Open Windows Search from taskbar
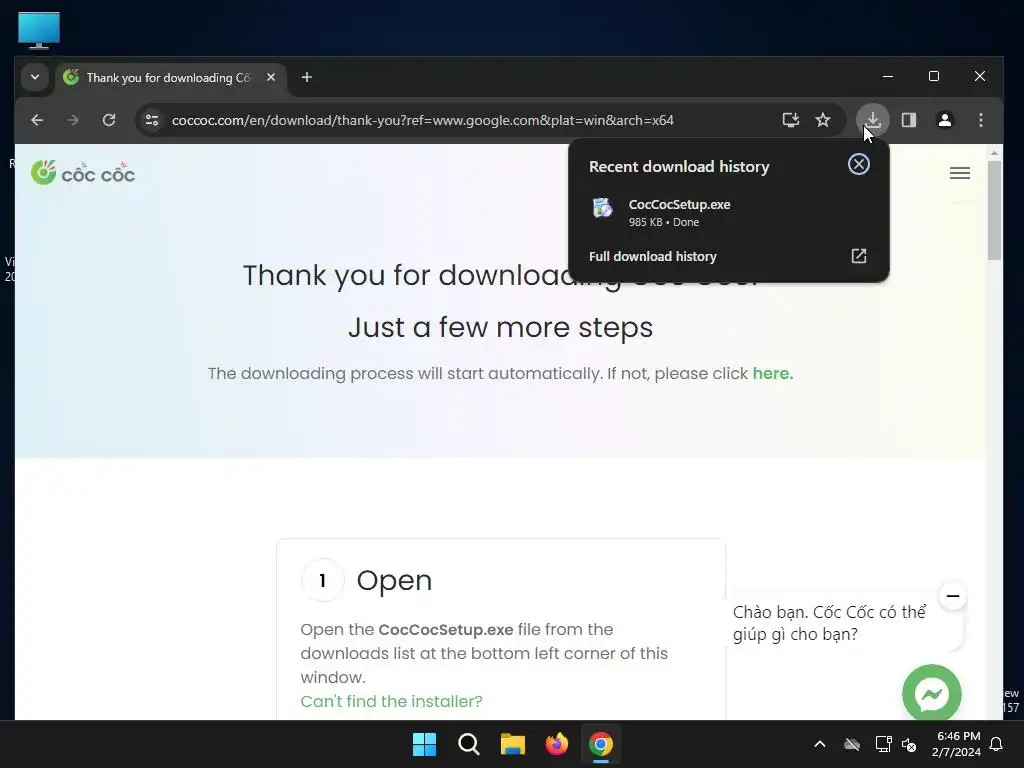 click(x=468, y=744)
